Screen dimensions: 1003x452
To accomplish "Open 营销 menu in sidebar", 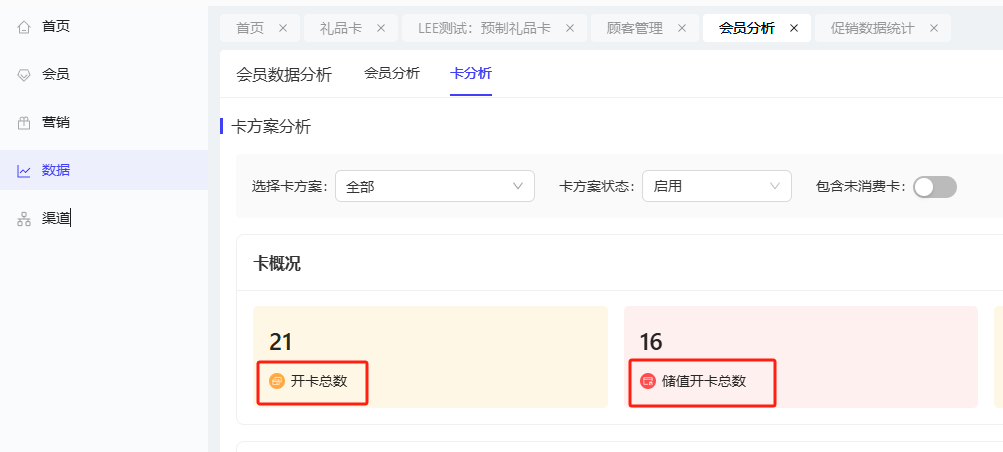I will coord(104,123).
